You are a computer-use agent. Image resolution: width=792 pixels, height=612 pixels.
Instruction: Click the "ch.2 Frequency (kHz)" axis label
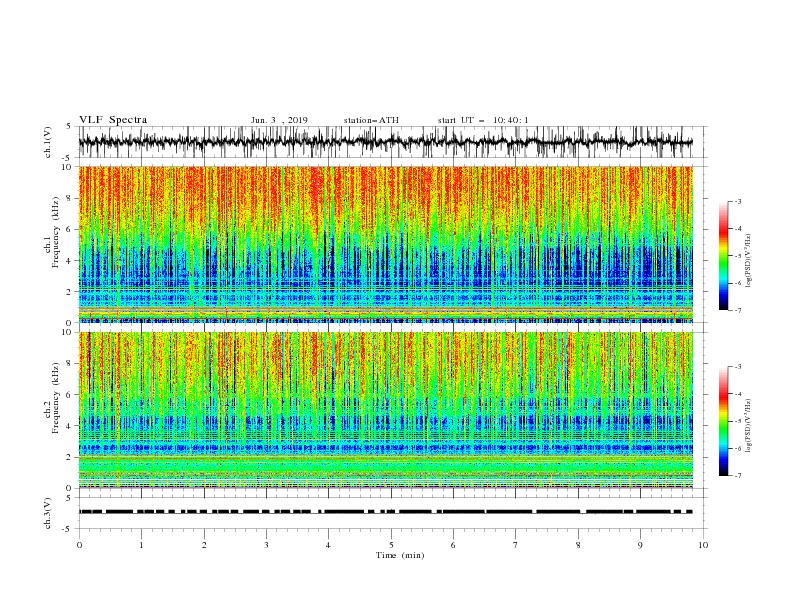coord(52,397)
